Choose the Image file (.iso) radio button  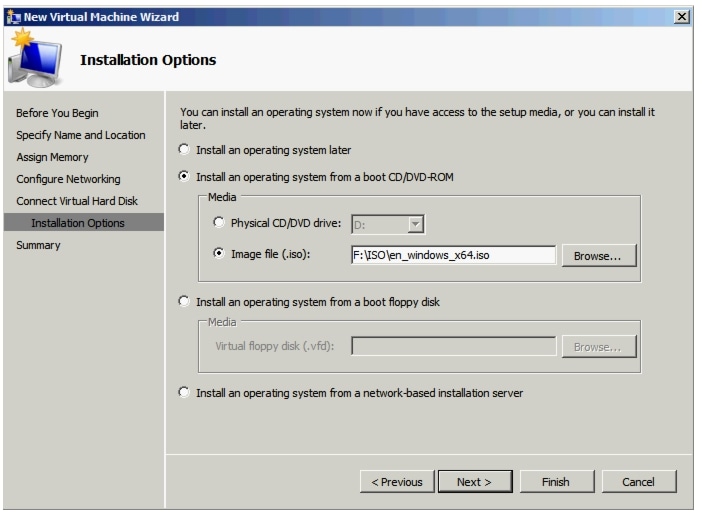(218, 253)
